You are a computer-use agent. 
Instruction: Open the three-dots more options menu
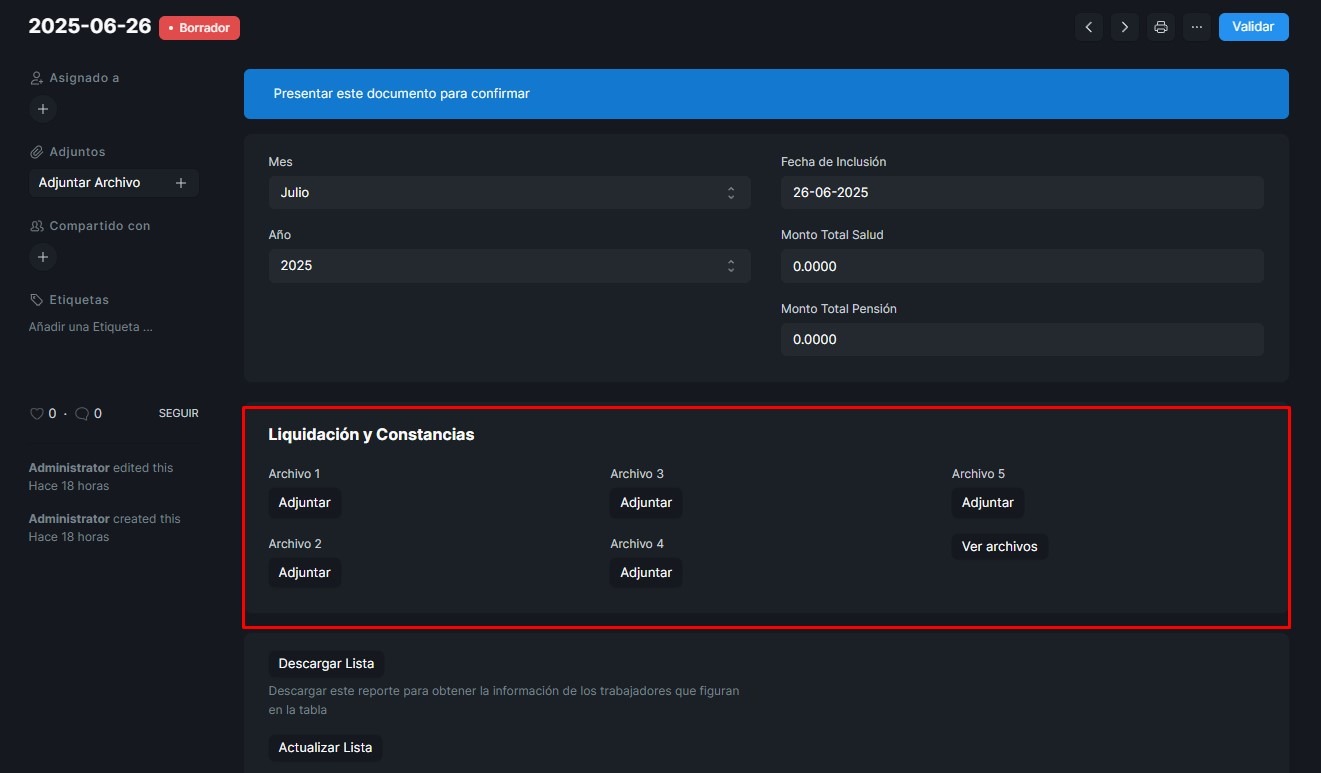coord(1196,27)
